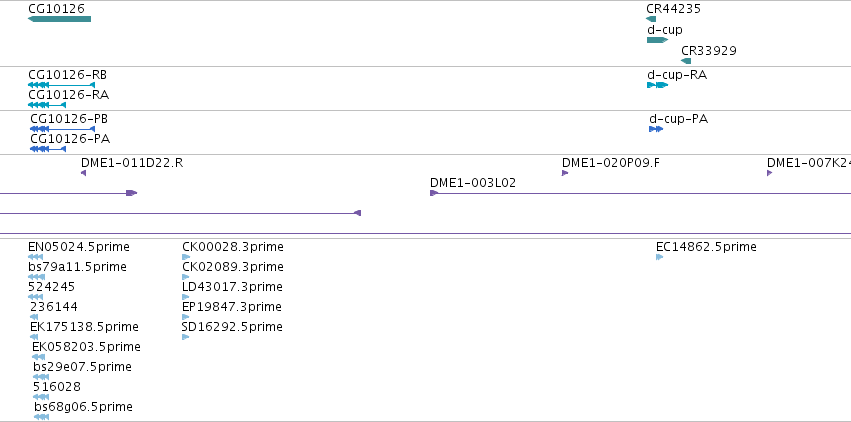Click the d-cup-PA protein glyph
The height and width of the screenshot is (422, 851).
(656, 129)
